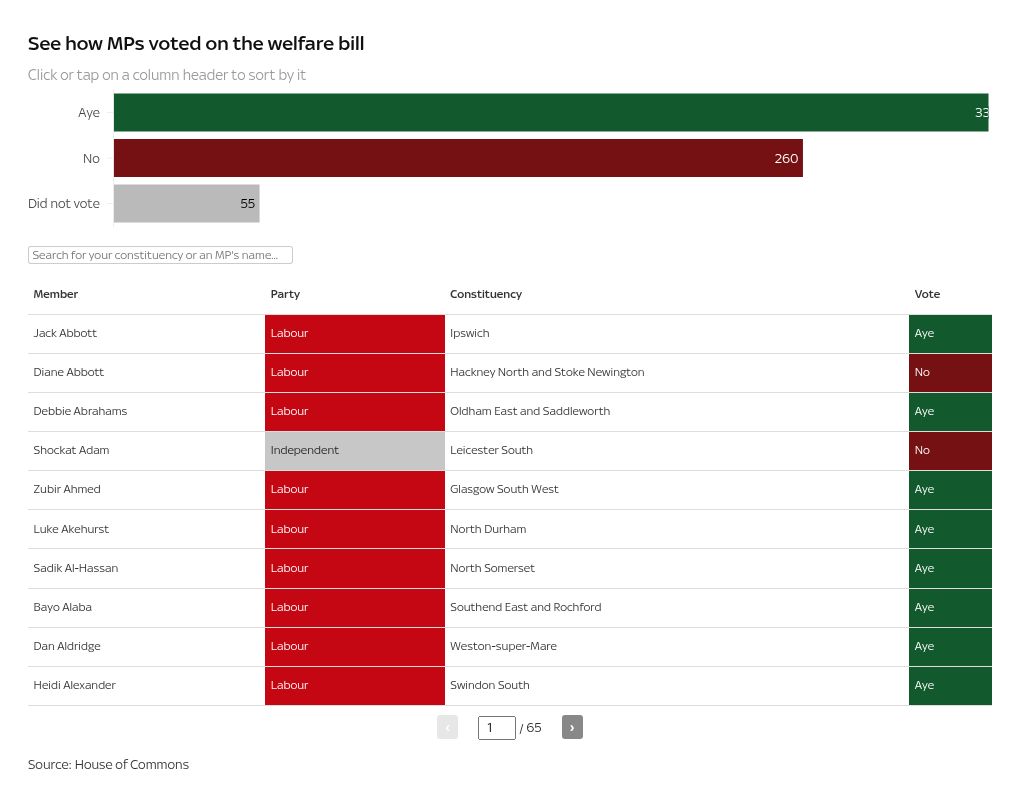This screenshot has height=800, width=1020.
Task: Click the green Aye bar in chart
Action: pyautogui.click(x=550, y=112)
